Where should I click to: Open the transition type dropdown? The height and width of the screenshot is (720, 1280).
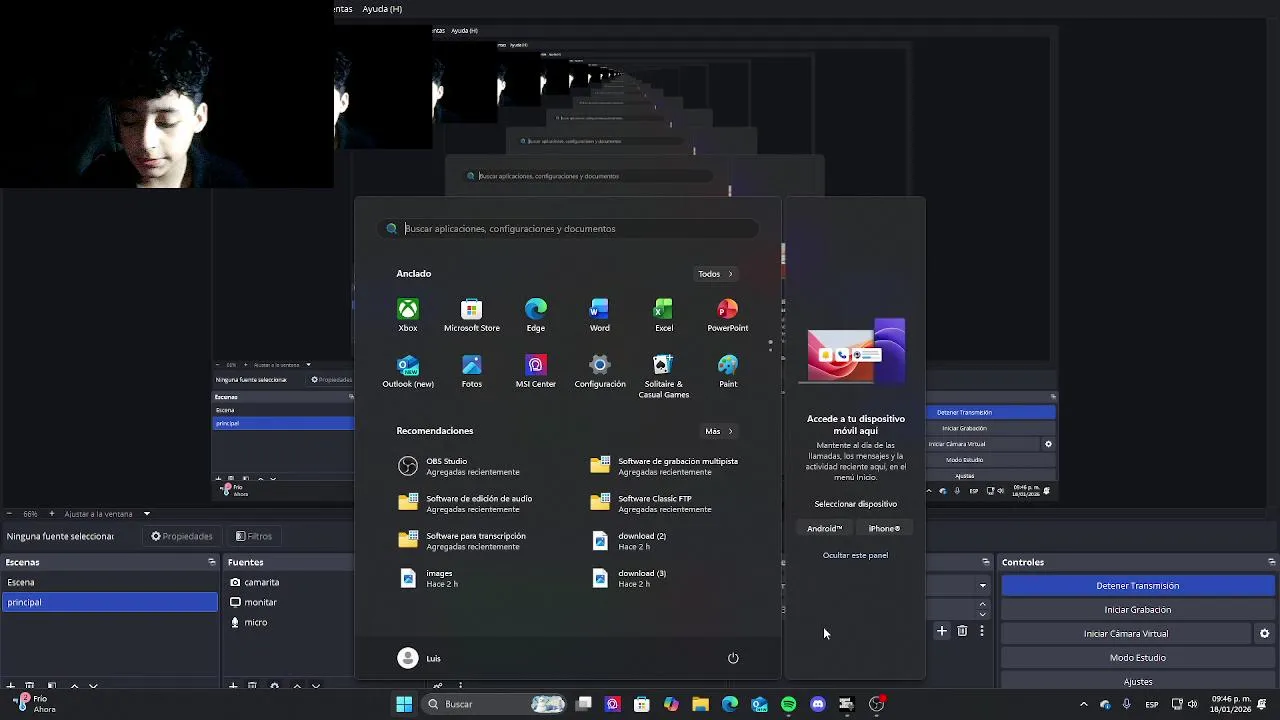[982, 586]
